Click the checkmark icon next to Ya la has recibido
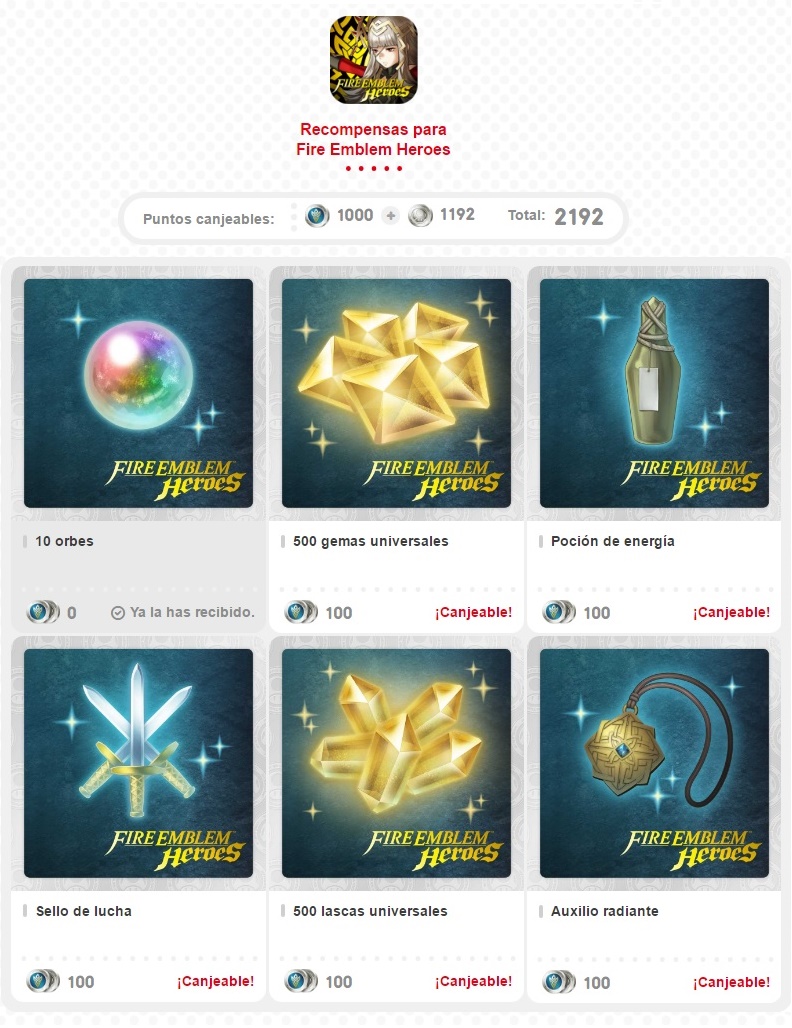Screen dimensions: 792x1028 [117, 613]
